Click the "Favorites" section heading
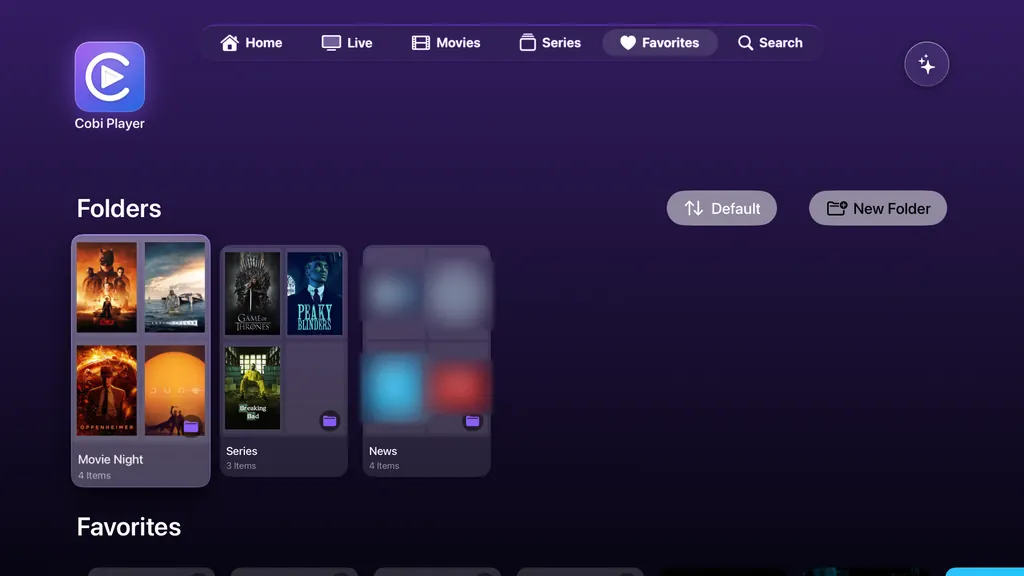 (x=129, y=527)
